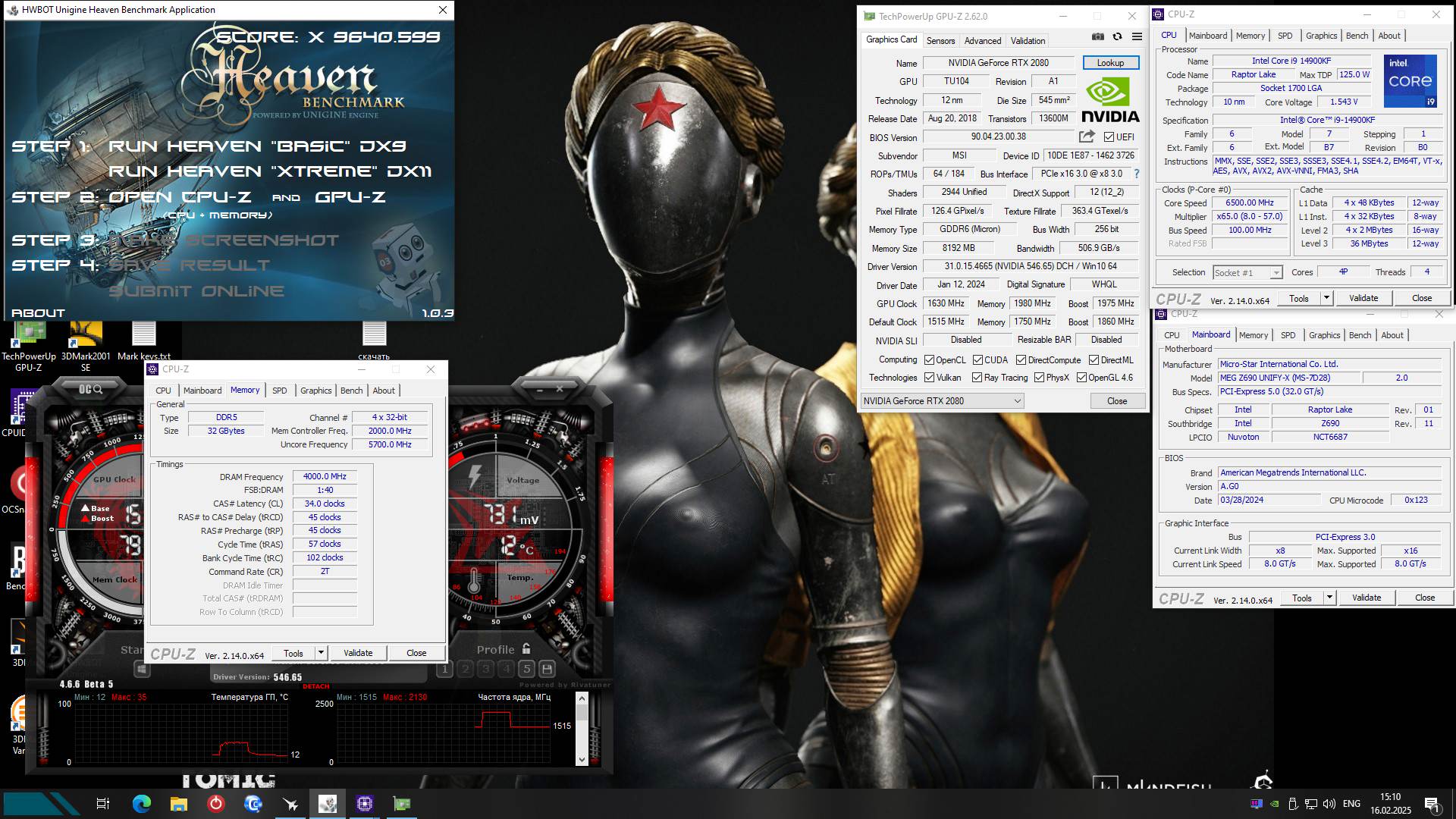This screenshot has width=1456, height=819.
Task: Select Afterburner profile slot 1
Action: 445,669
